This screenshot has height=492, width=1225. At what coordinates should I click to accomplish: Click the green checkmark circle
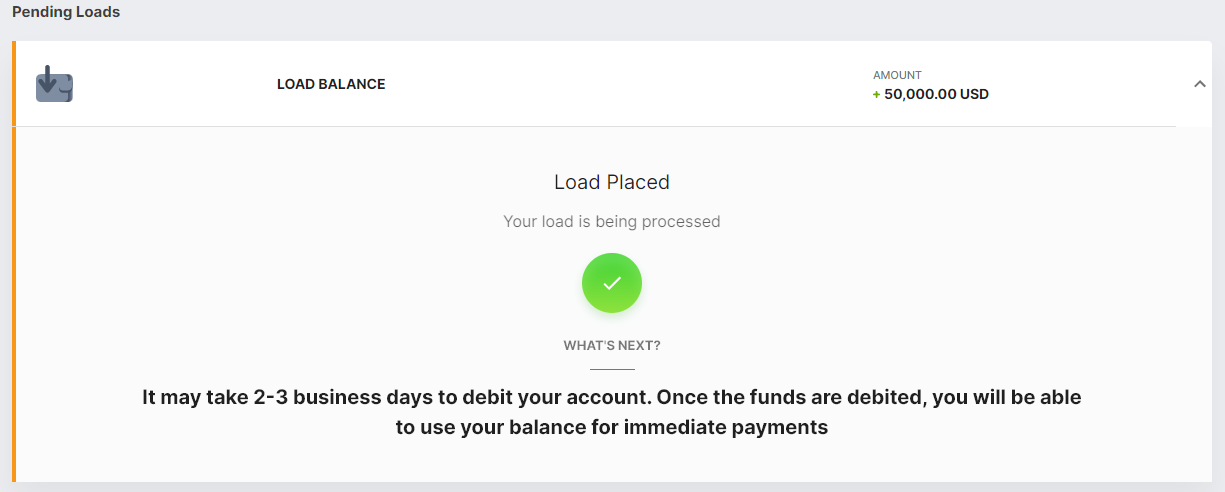pyautogui.click(x=612, y=283)
